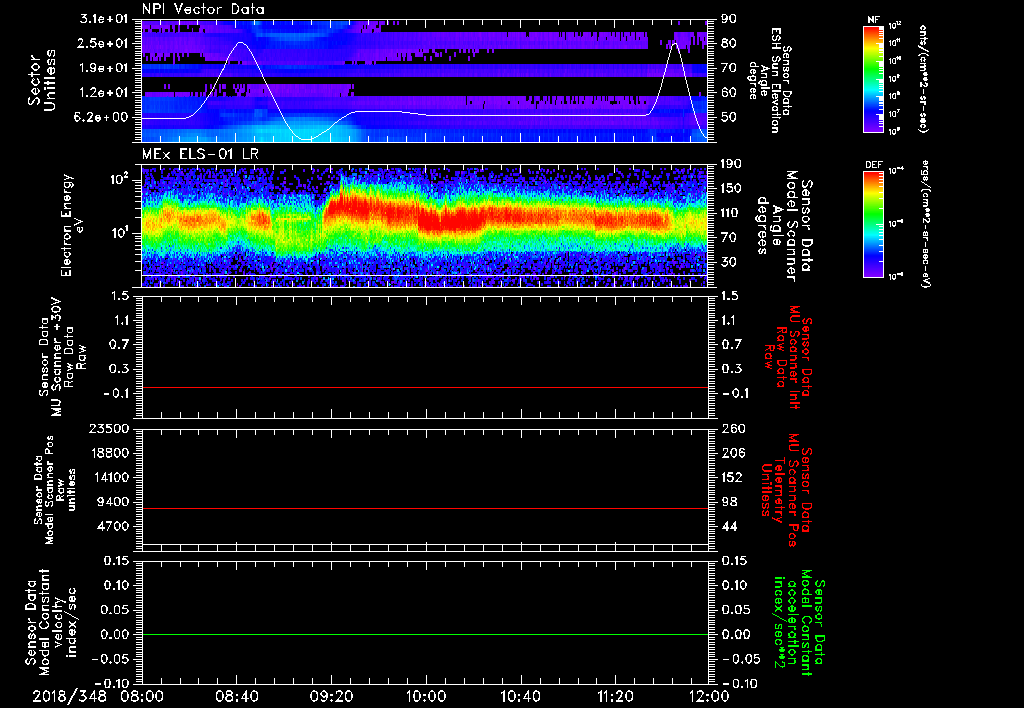This screenshot has width=1024, height=708.
Task: Click the 10:40 time axis label
Action: [x=520, y=696]
